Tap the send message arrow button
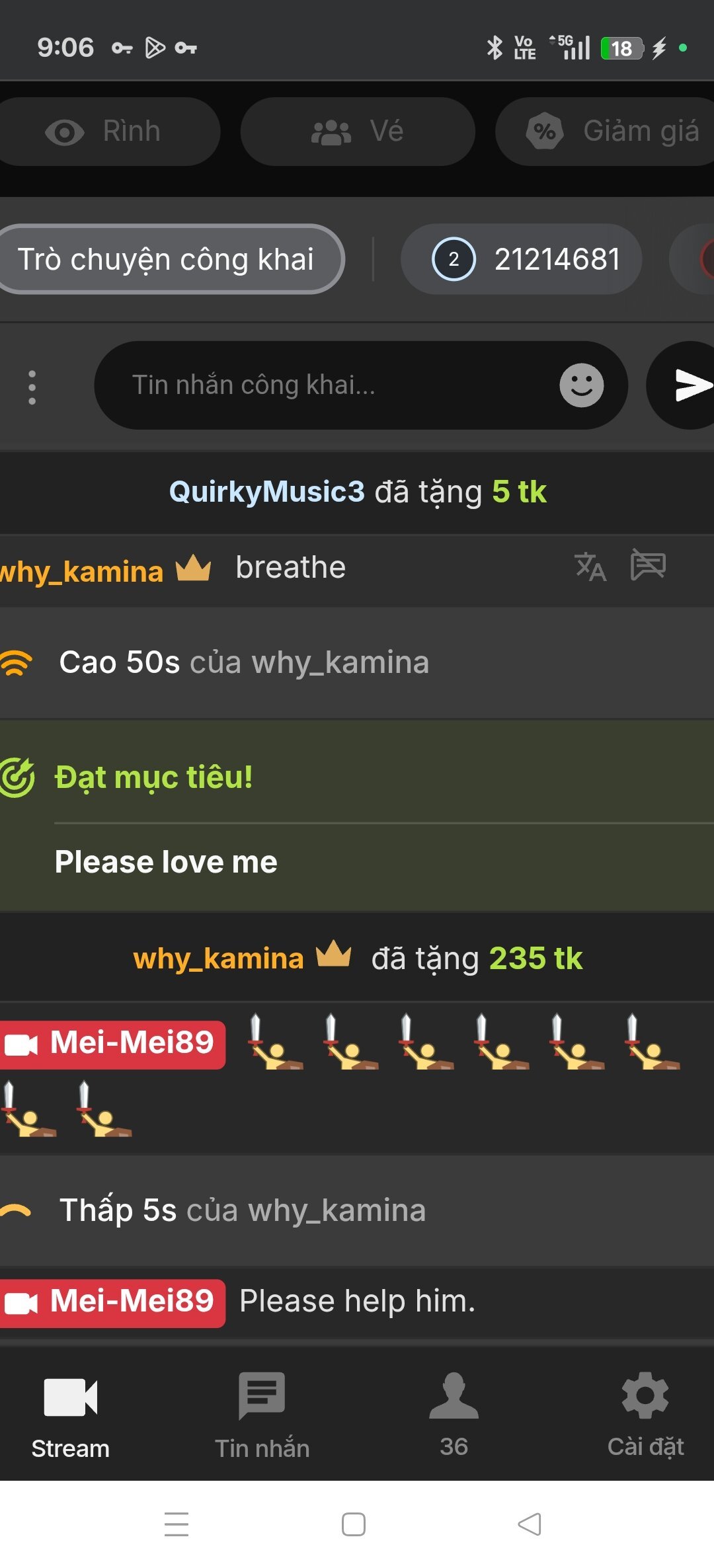 [688, 385]
